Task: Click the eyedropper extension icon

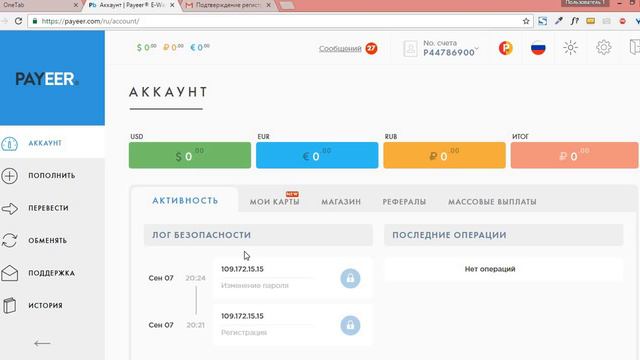Action: click(558, 21)
